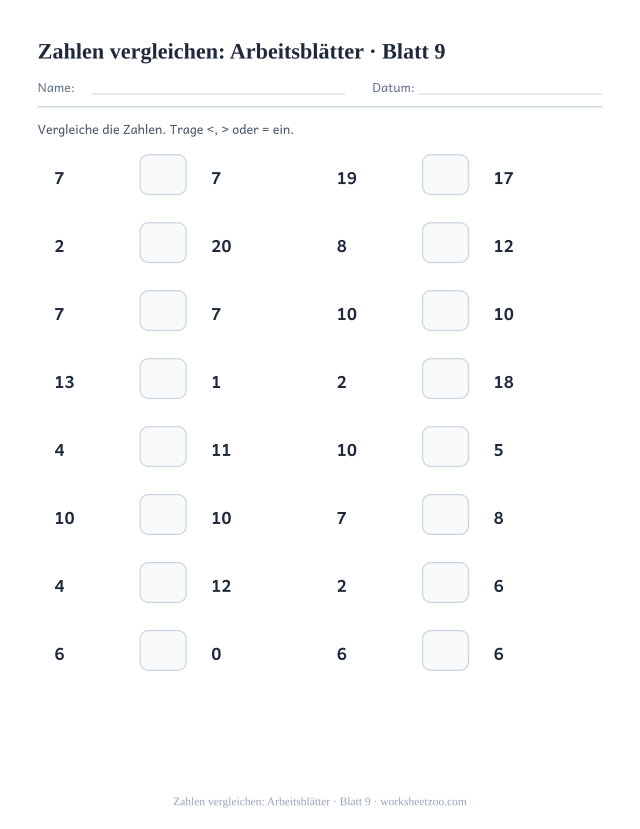Select answer box between 19 and 17

coord(445,174)
